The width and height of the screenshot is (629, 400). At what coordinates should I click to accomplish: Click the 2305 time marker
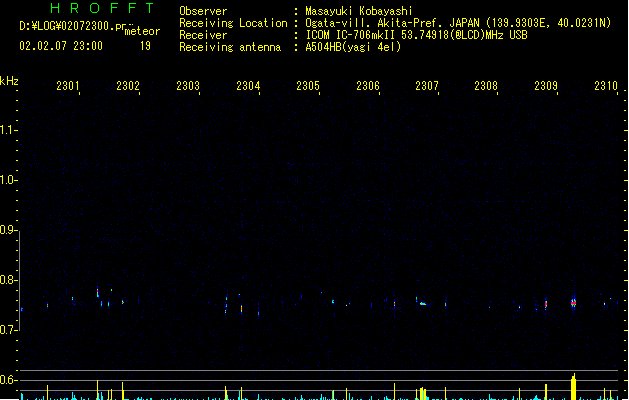[x=308, y=86]
